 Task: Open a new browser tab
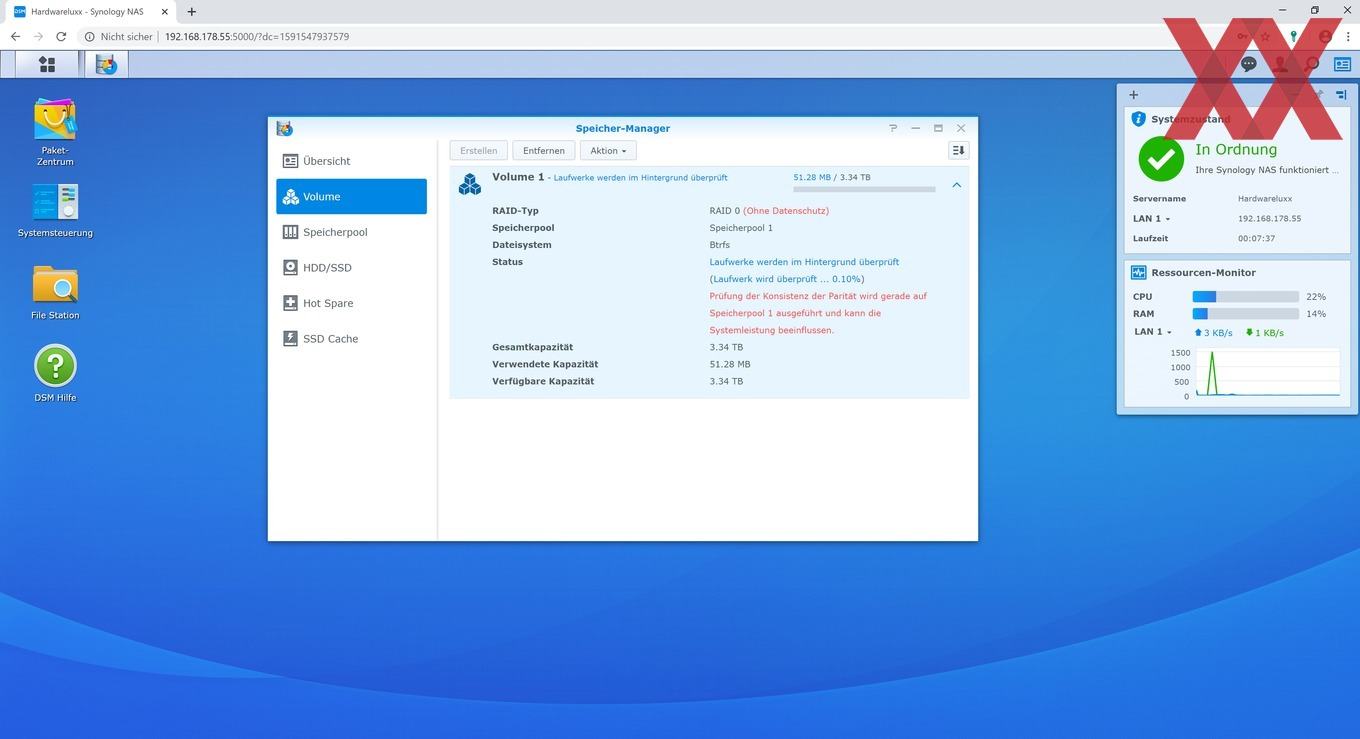pyautogui.click(x=192, y=11)
